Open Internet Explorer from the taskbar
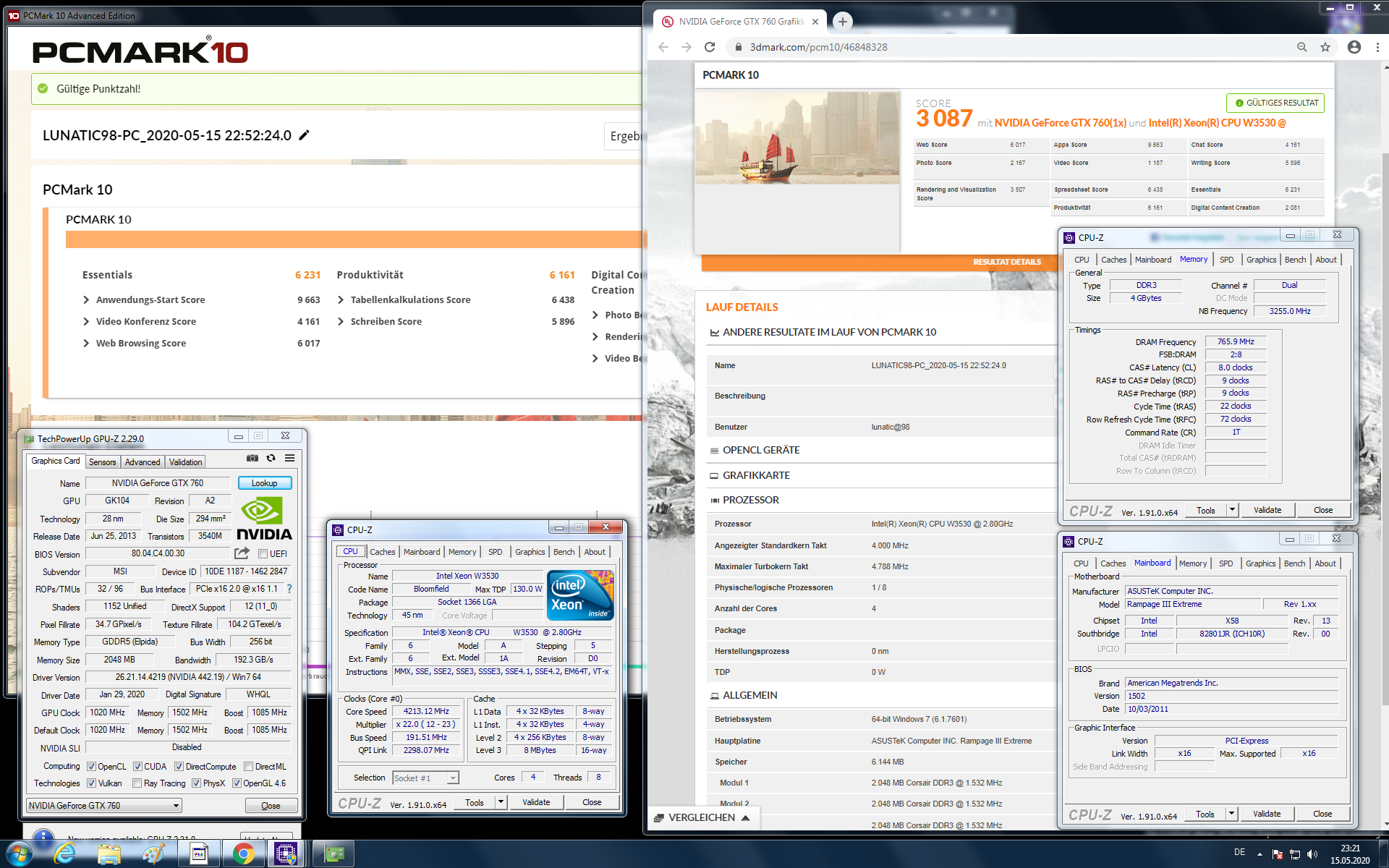The height and width of the screenshot is (868, 1389). point(65,854)
